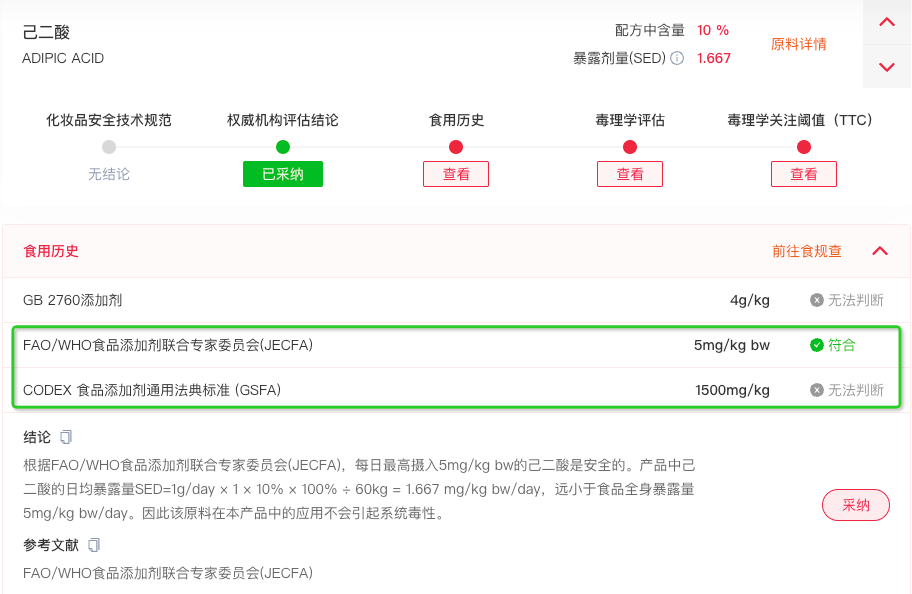Open the info tooltip beside 暴露剂量(SED)

tap(675, 57)
